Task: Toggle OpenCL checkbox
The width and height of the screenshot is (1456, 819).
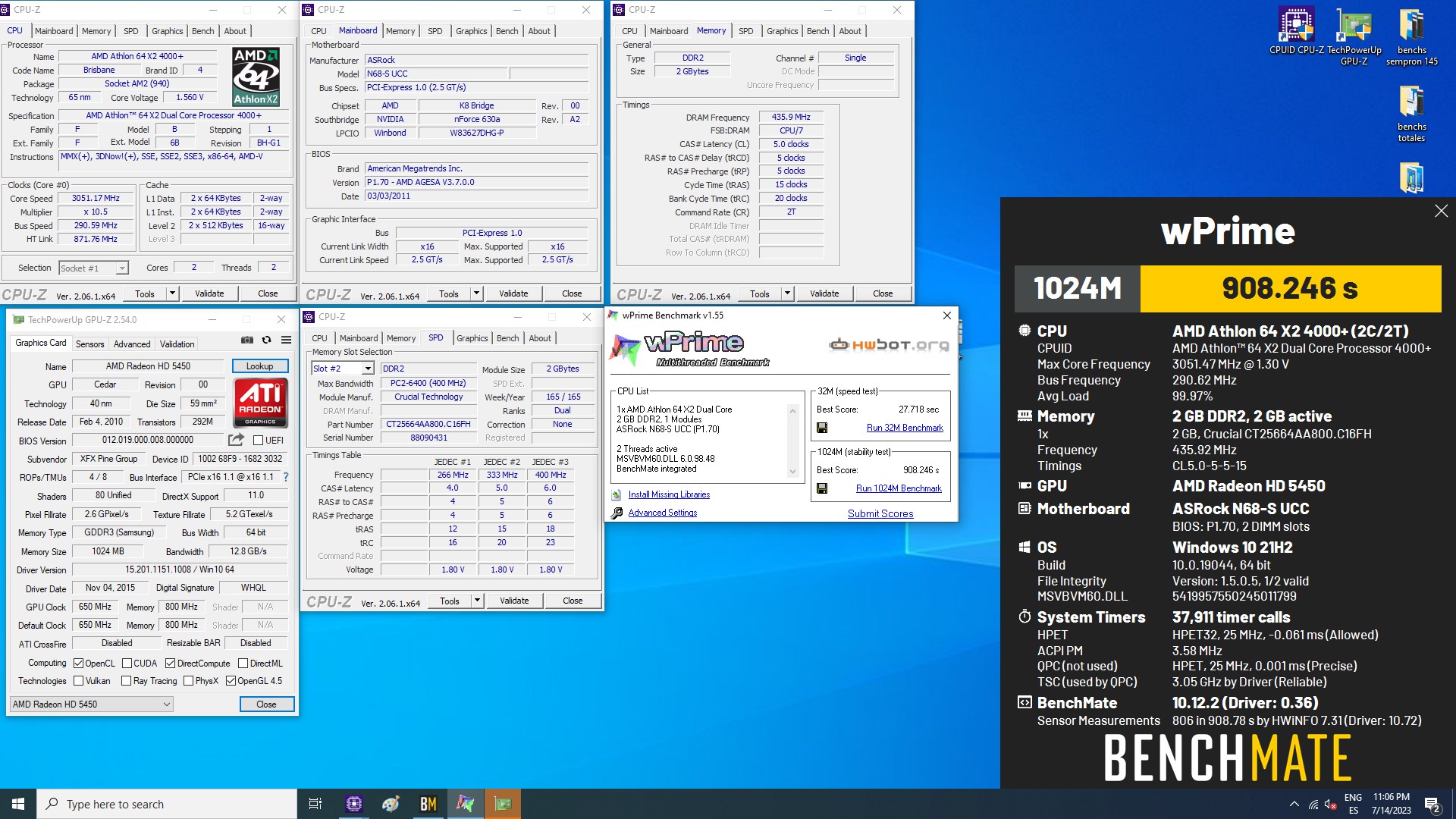Action: click(x=78, y=664)
